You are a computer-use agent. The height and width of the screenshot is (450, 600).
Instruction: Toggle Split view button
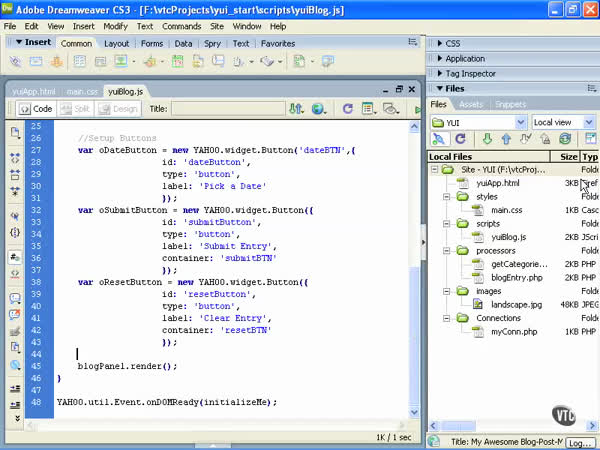pos(75,109)
